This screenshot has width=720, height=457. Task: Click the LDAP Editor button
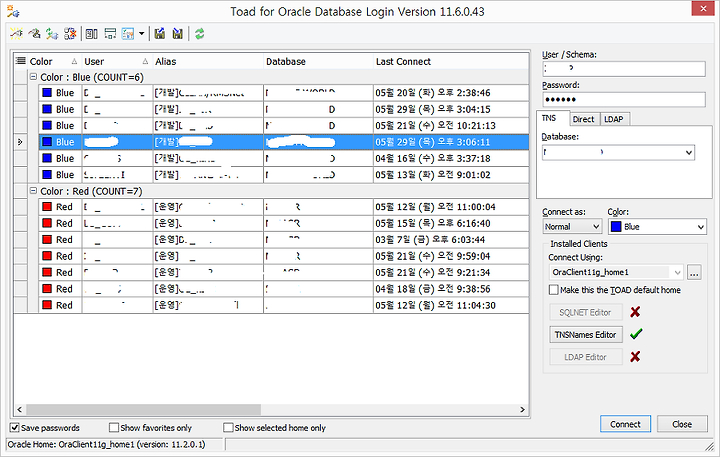coord(585,356)
